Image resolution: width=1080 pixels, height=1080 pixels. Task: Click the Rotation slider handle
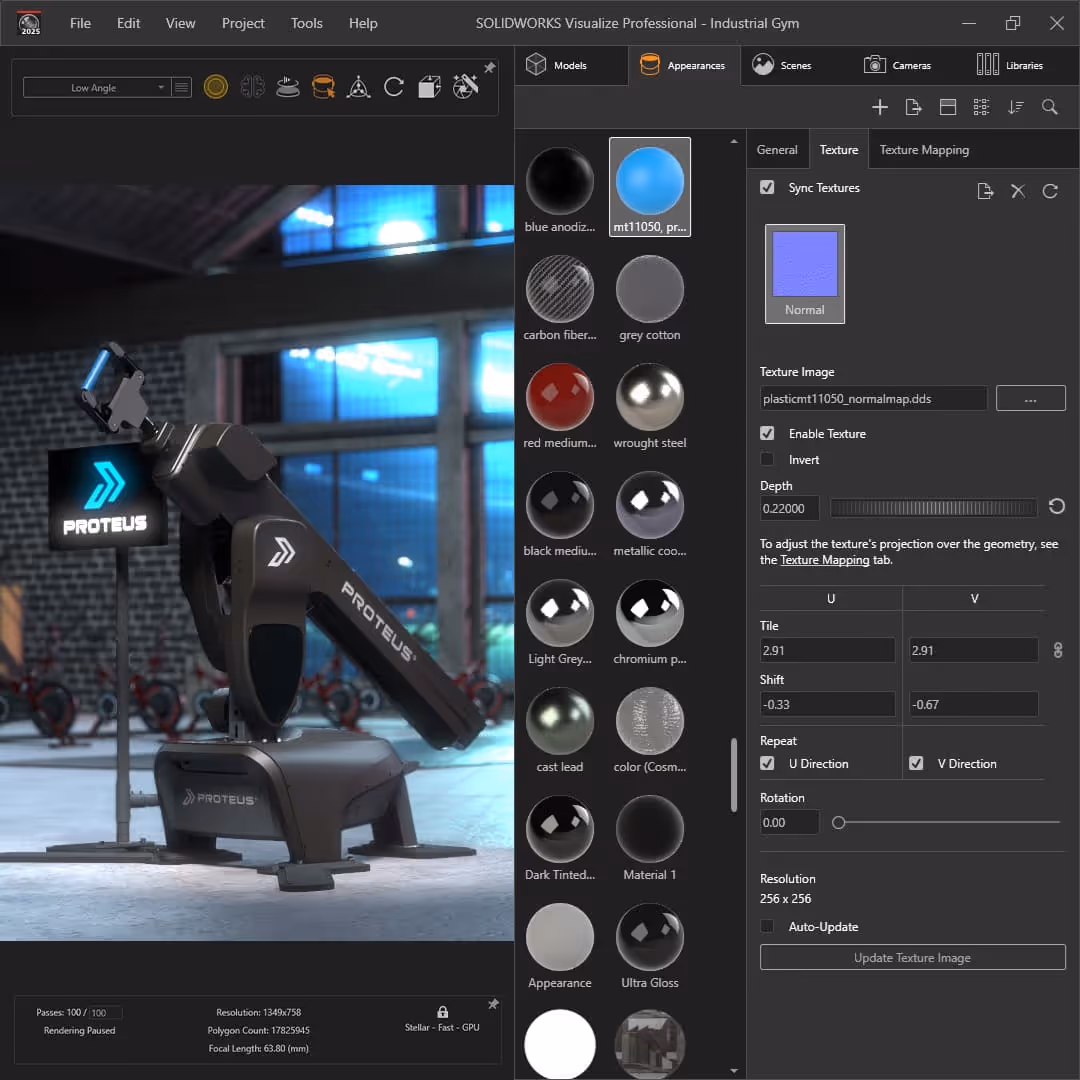[x=838, y=822]
